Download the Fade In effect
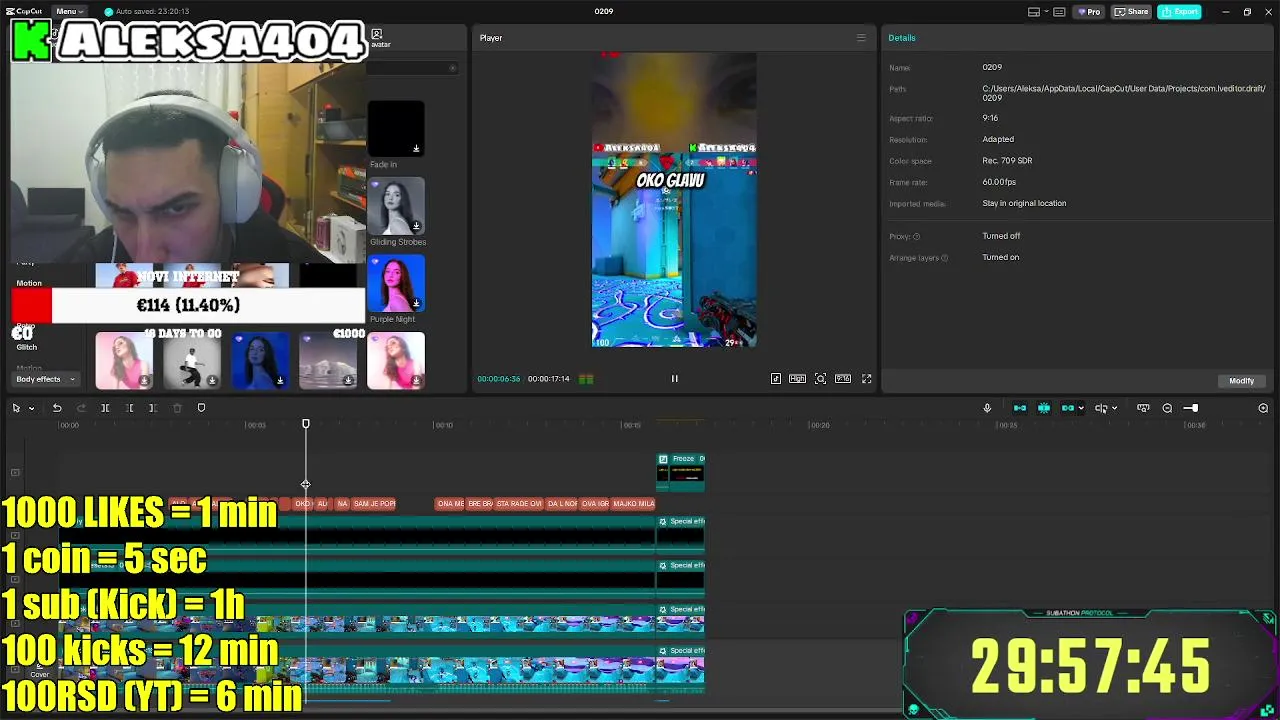Screen dimensions: 1280x720 point(416,148)
